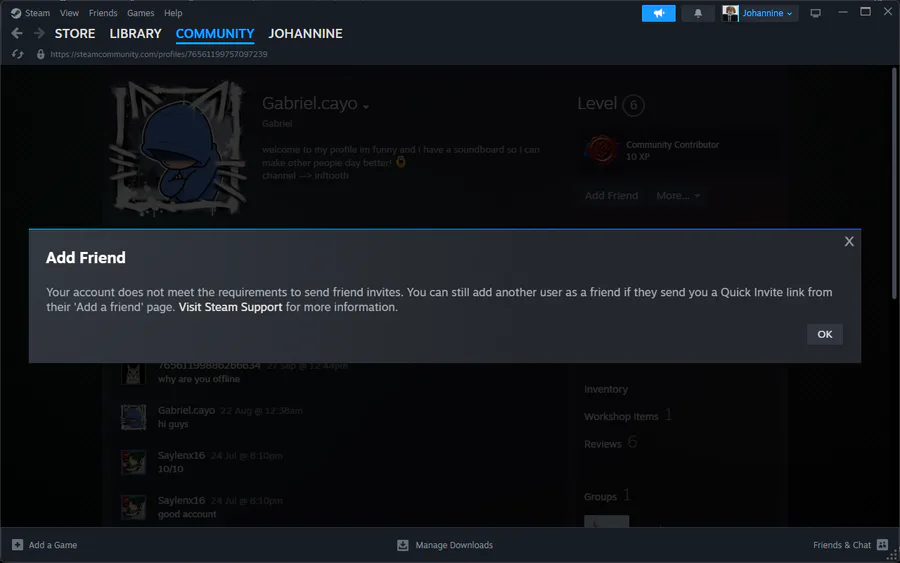Open the Workshop Items link
The image size is (900, 563).
(621, 417)
